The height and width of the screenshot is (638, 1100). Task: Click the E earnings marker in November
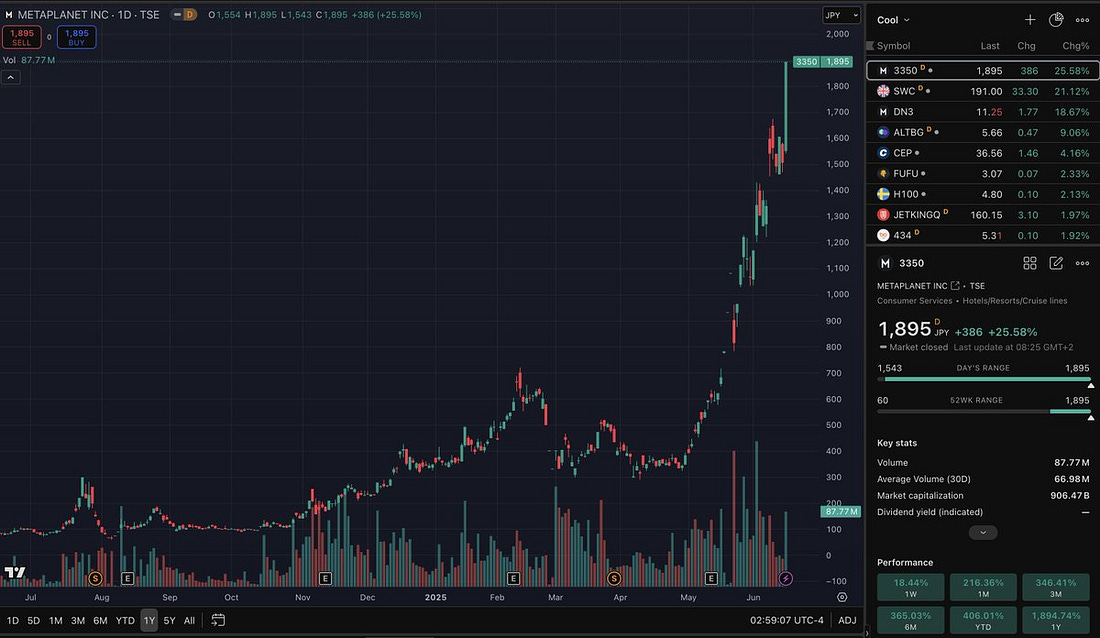click(x=325, y=578)
